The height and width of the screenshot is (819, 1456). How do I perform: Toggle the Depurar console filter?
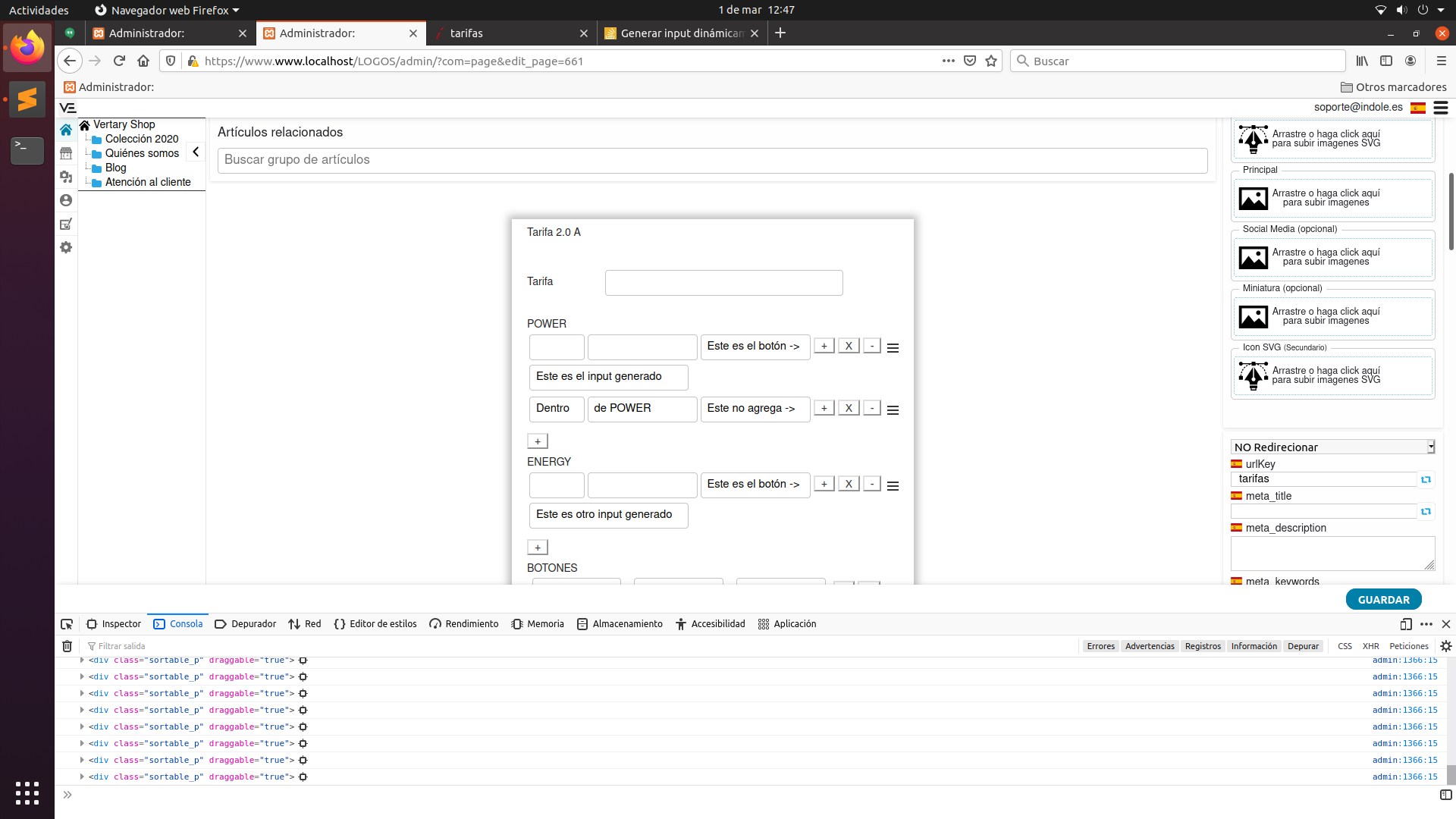click(x=1303, y=646)
